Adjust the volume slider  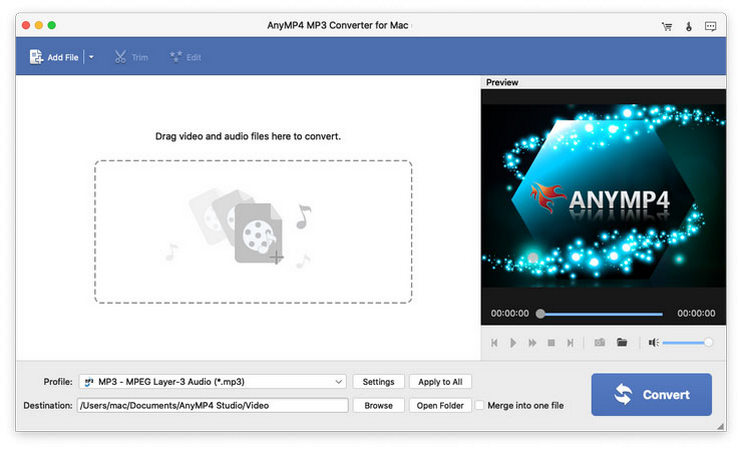688,343
